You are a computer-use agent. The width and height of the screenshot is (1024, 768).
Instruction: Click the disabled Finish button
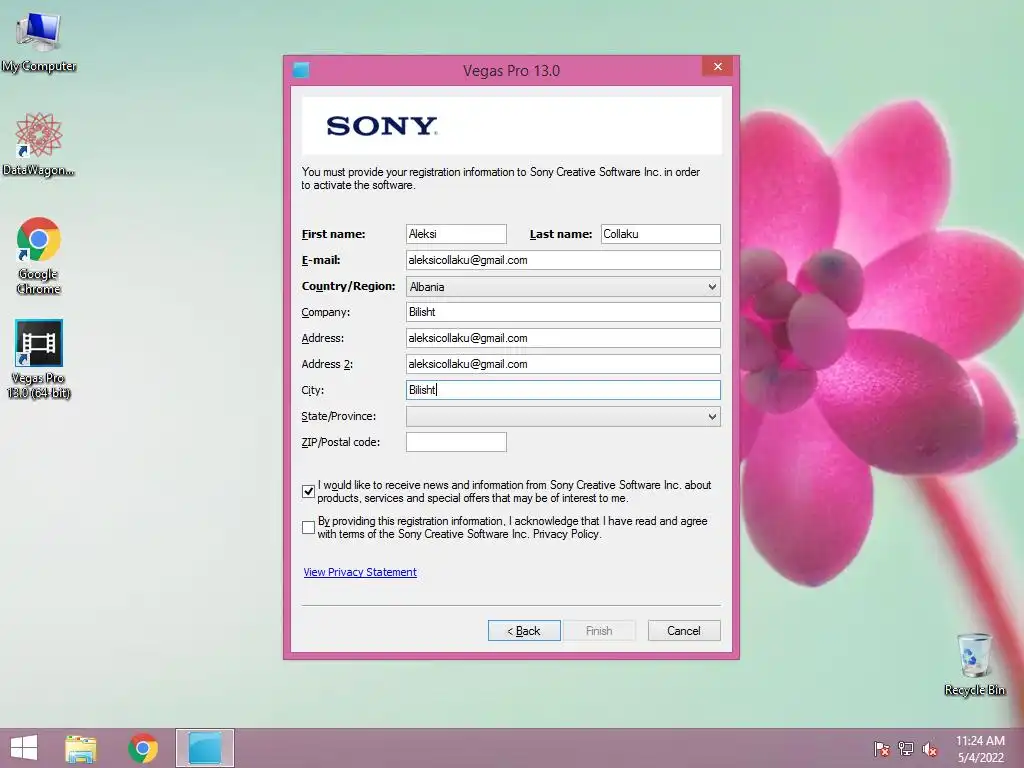click(599, 631)
